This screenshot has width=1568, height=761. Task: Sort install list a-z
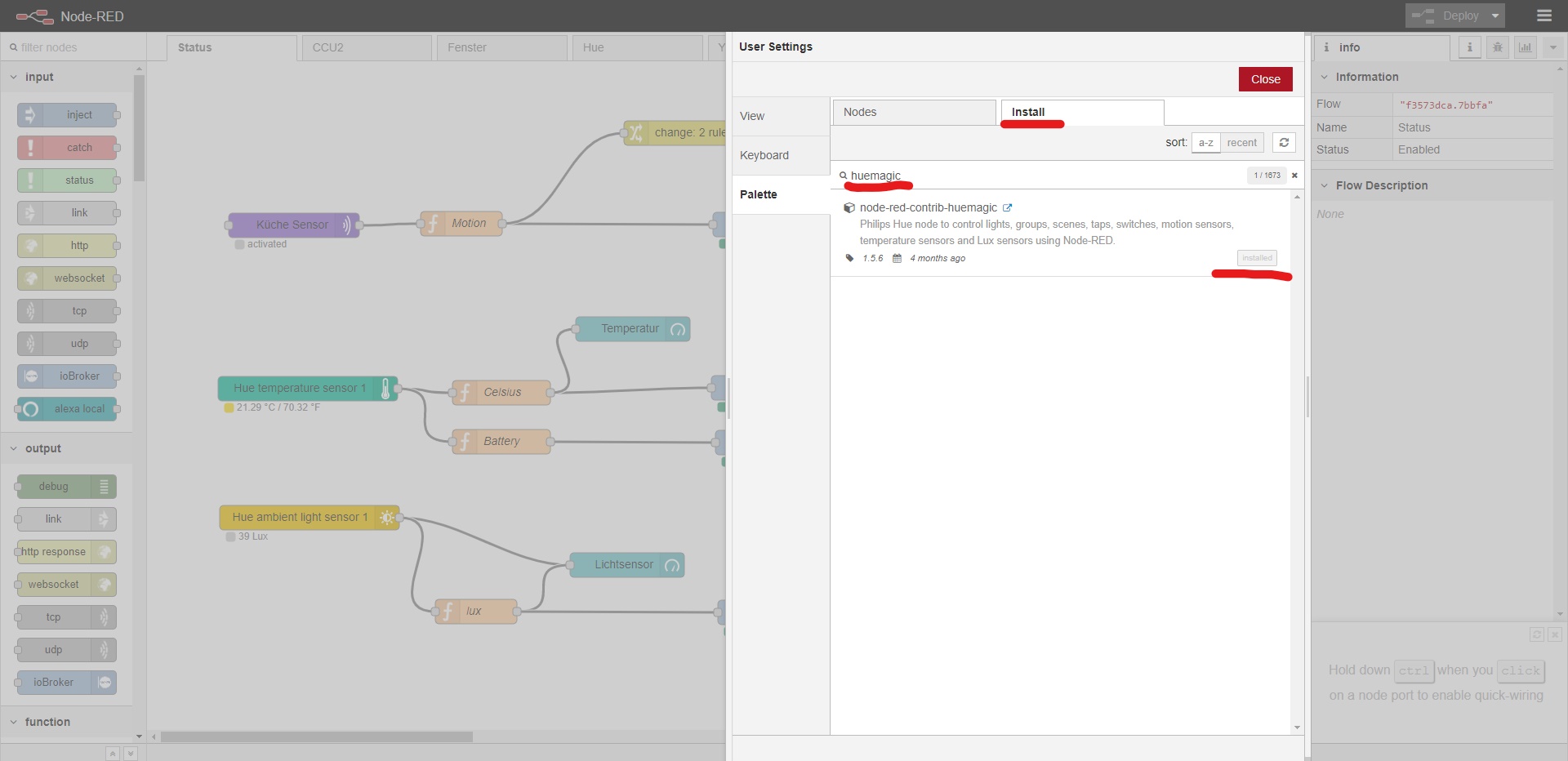click(x=1205, y=142)
